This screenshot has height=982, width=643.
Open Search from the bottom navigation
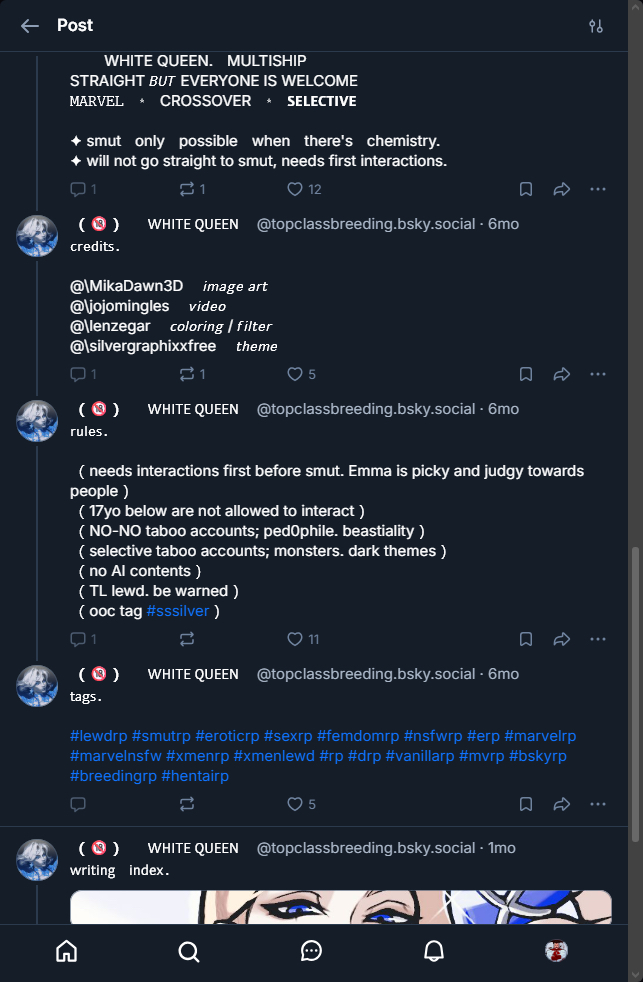(x=189, y=951)
